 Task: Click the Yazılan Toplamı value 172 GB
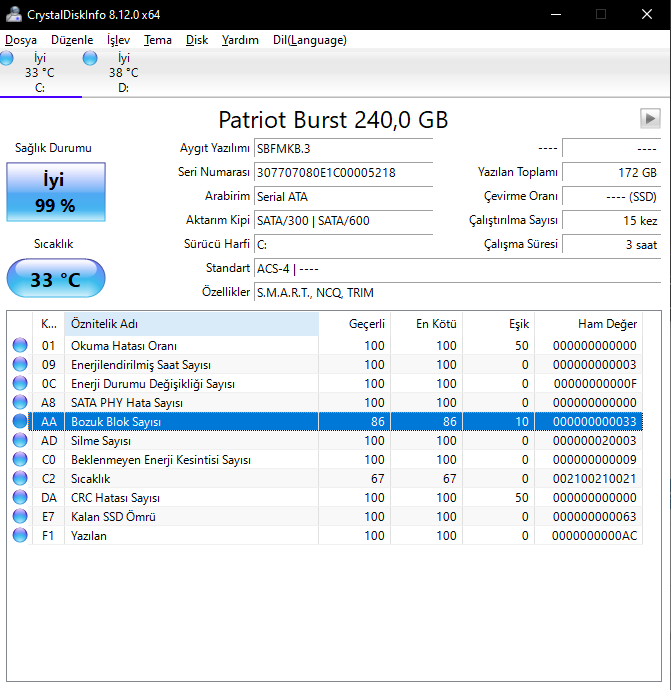(612, 172)
